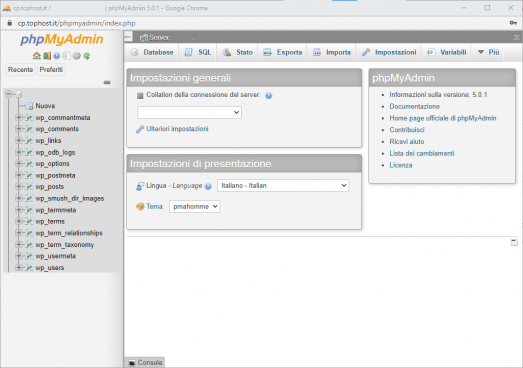Open the Lingua language dropdown

(x=283, y=186)
